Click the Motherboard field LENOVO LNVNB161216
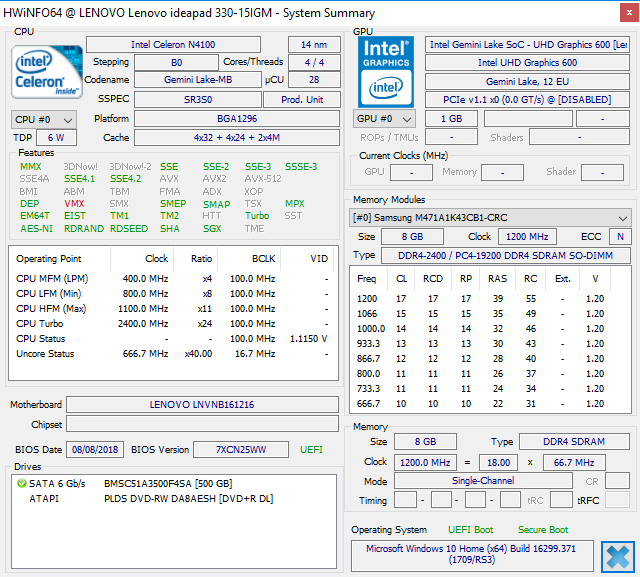 click(202, 404)
